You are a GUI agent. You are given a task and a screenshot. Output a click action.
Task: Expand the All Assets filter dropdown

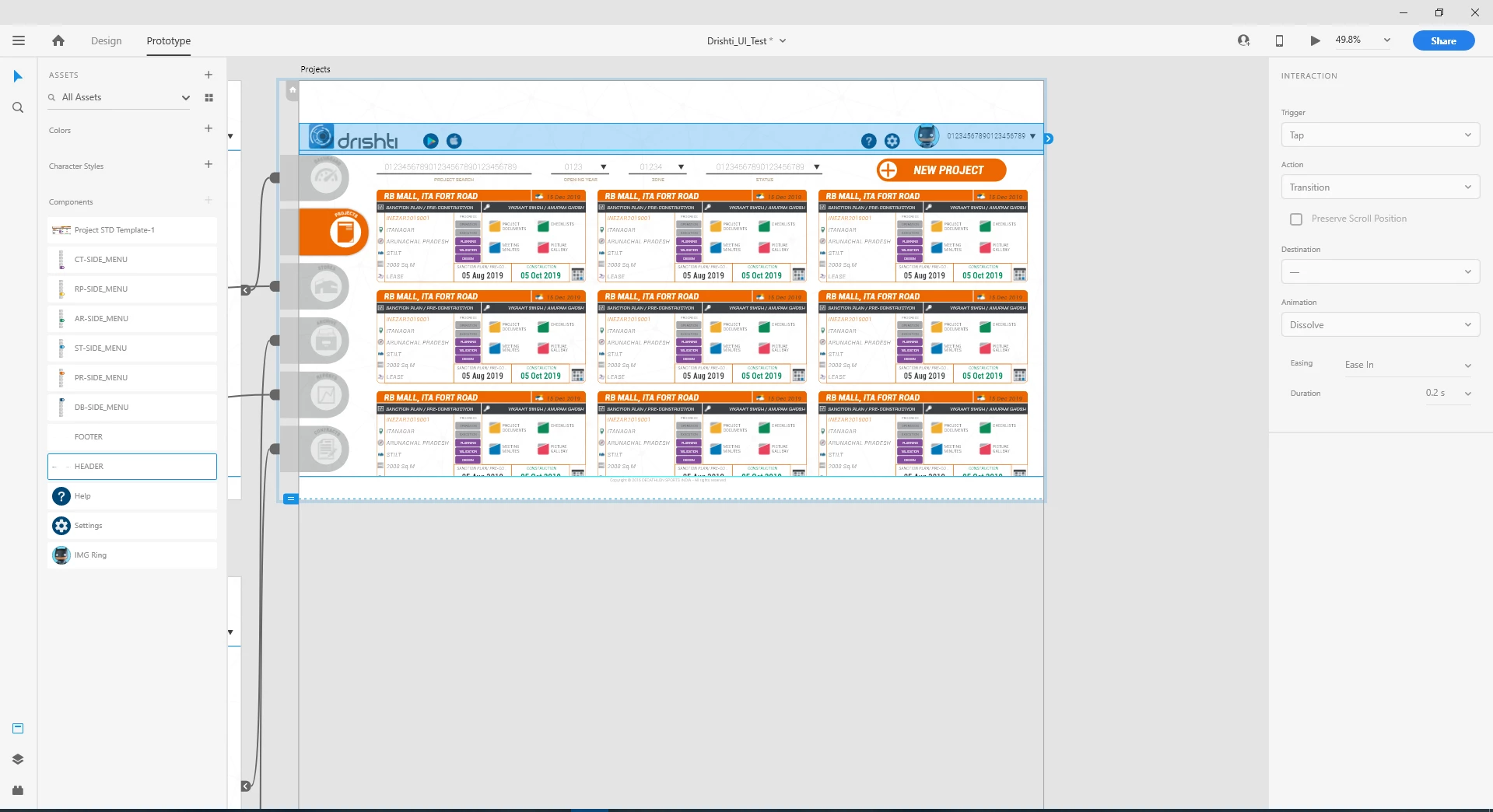pos(186,97)
